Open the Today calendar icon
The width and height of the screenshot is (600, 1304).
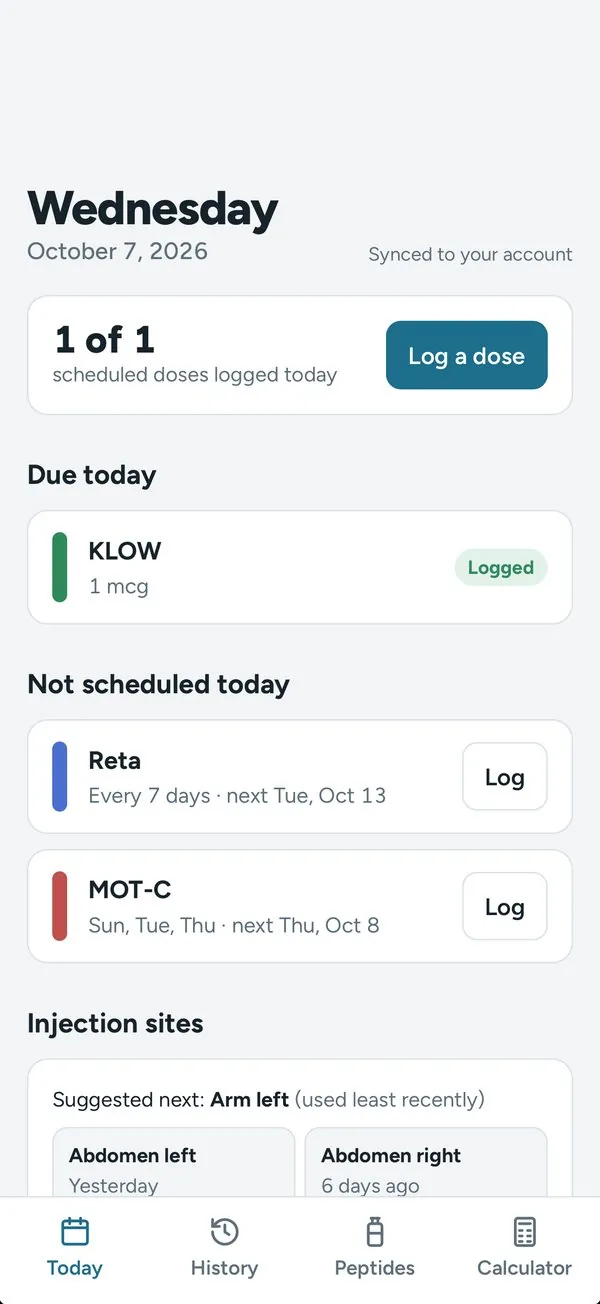pos(75,1231)
